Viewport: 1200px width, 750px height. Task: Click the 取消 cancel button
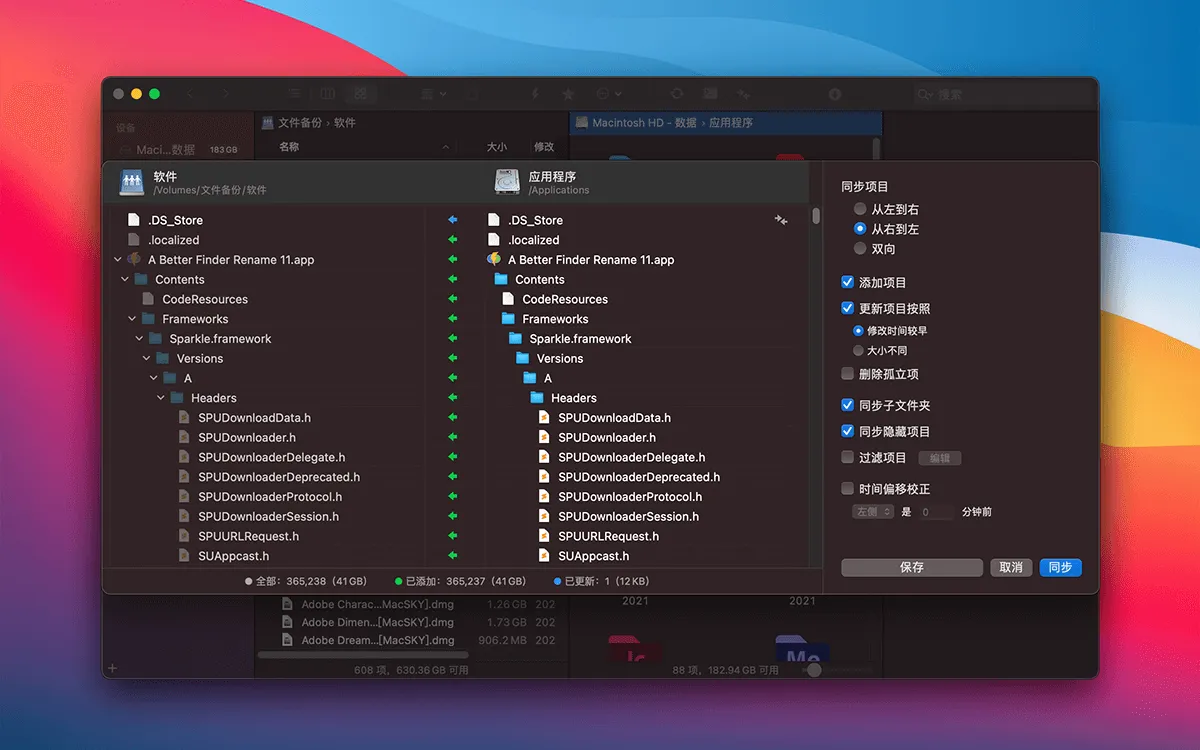[1011, 567]
